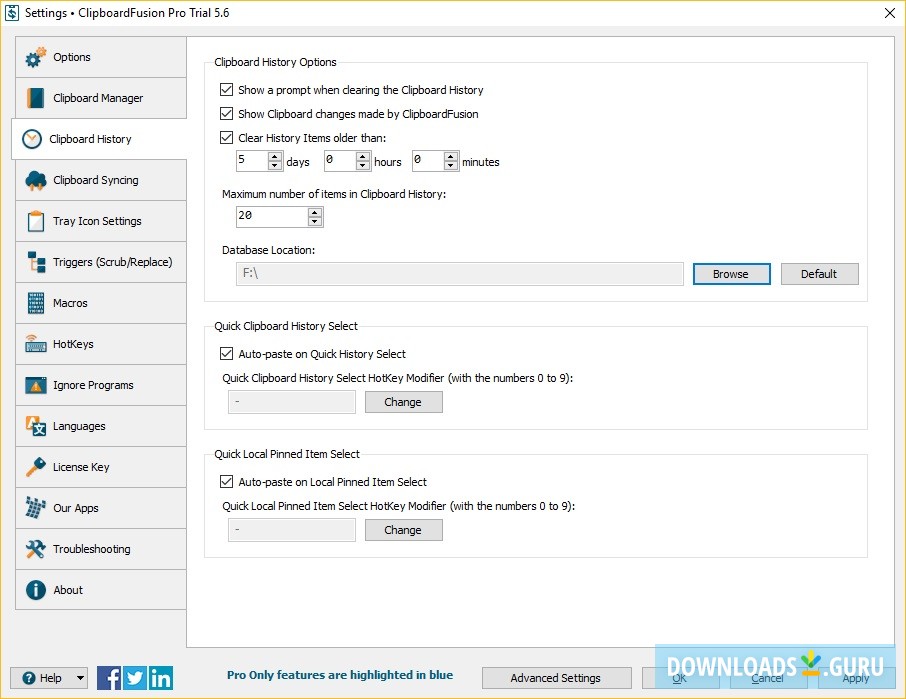
Task: Open the Clipboard Syncing tab
Action: 101,180
